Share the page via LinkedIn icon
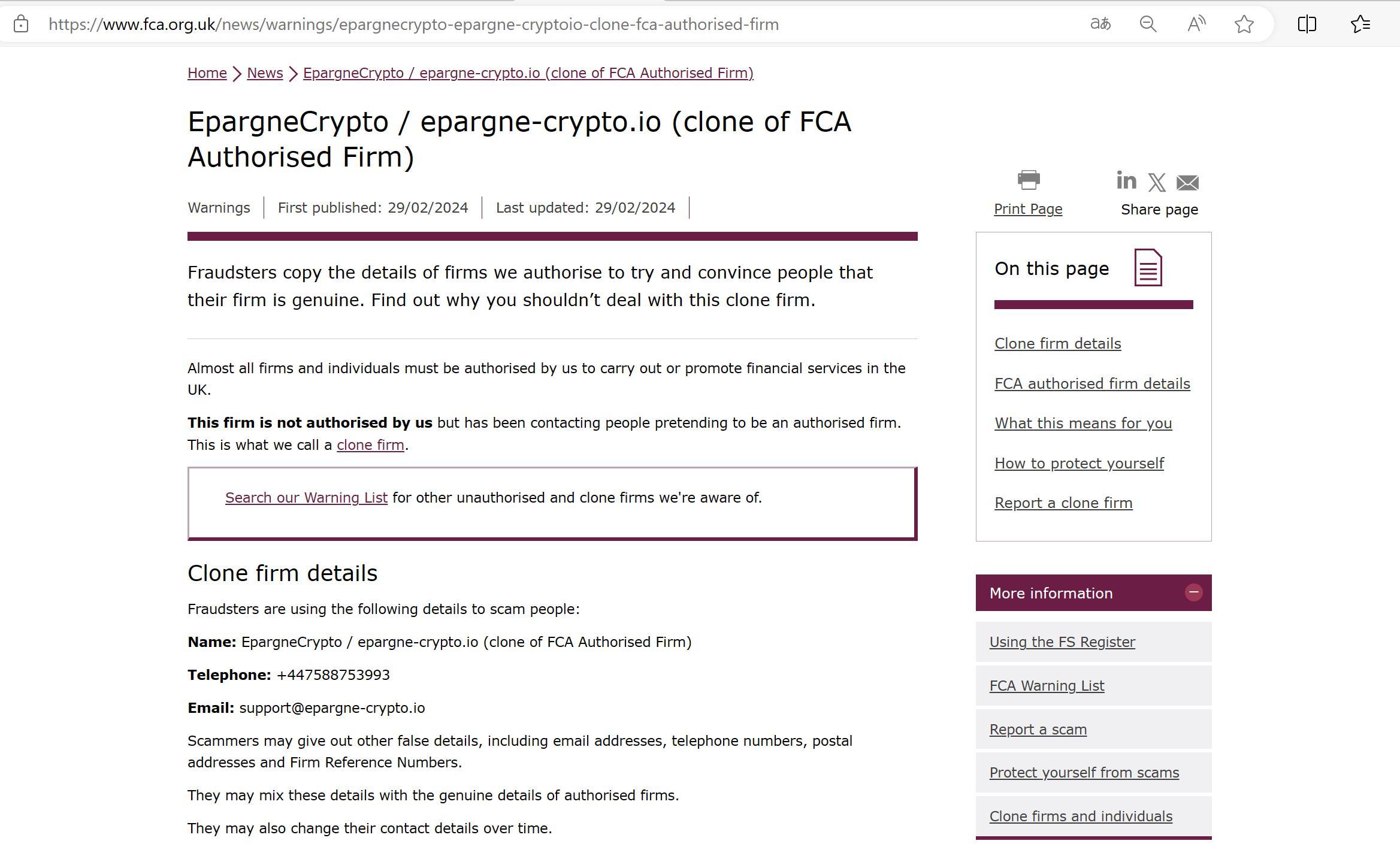This screenshot has height=862, width=1400. click(x=1126, y=180)
